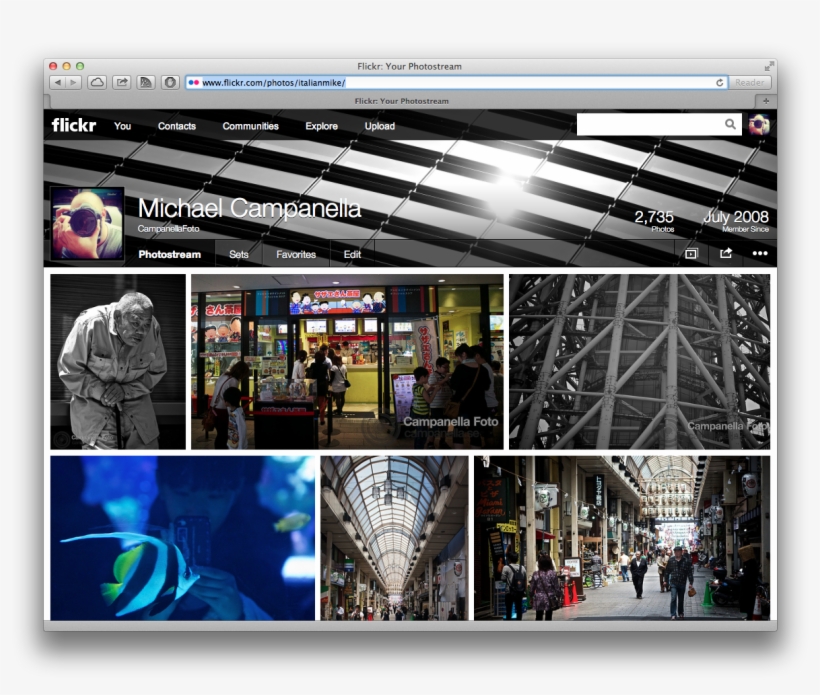Open the Explore menu
Viewport: 820px width, 695px height.
(320, 126)
